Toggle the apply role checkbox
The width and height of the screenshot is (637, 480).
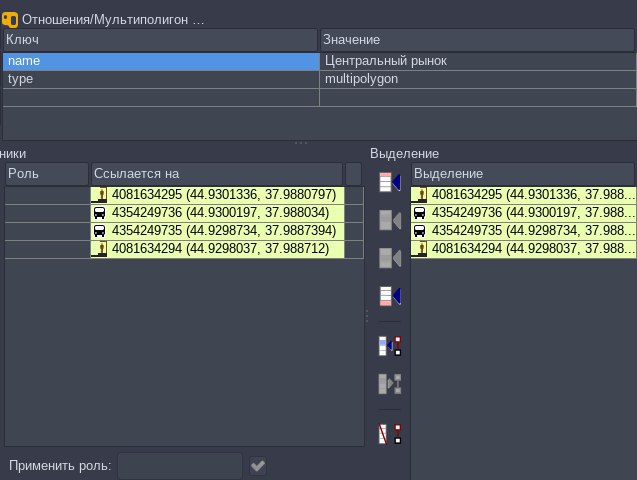pyautogui.click(x=258, y=466)
